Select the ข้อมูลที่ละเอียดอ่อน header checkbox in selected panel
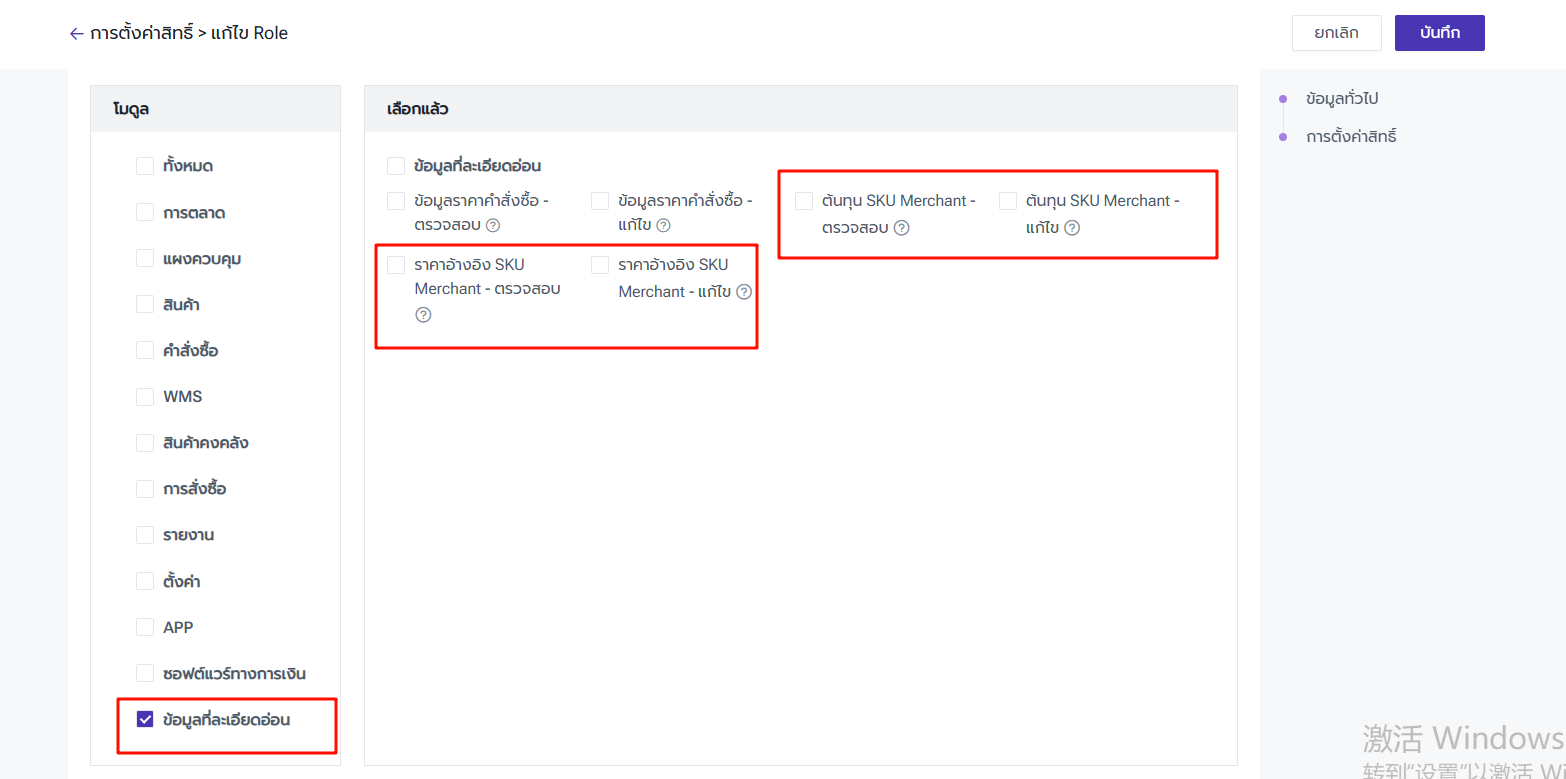This screenshot has width=1566, height=779. click(x=396, y=166)
